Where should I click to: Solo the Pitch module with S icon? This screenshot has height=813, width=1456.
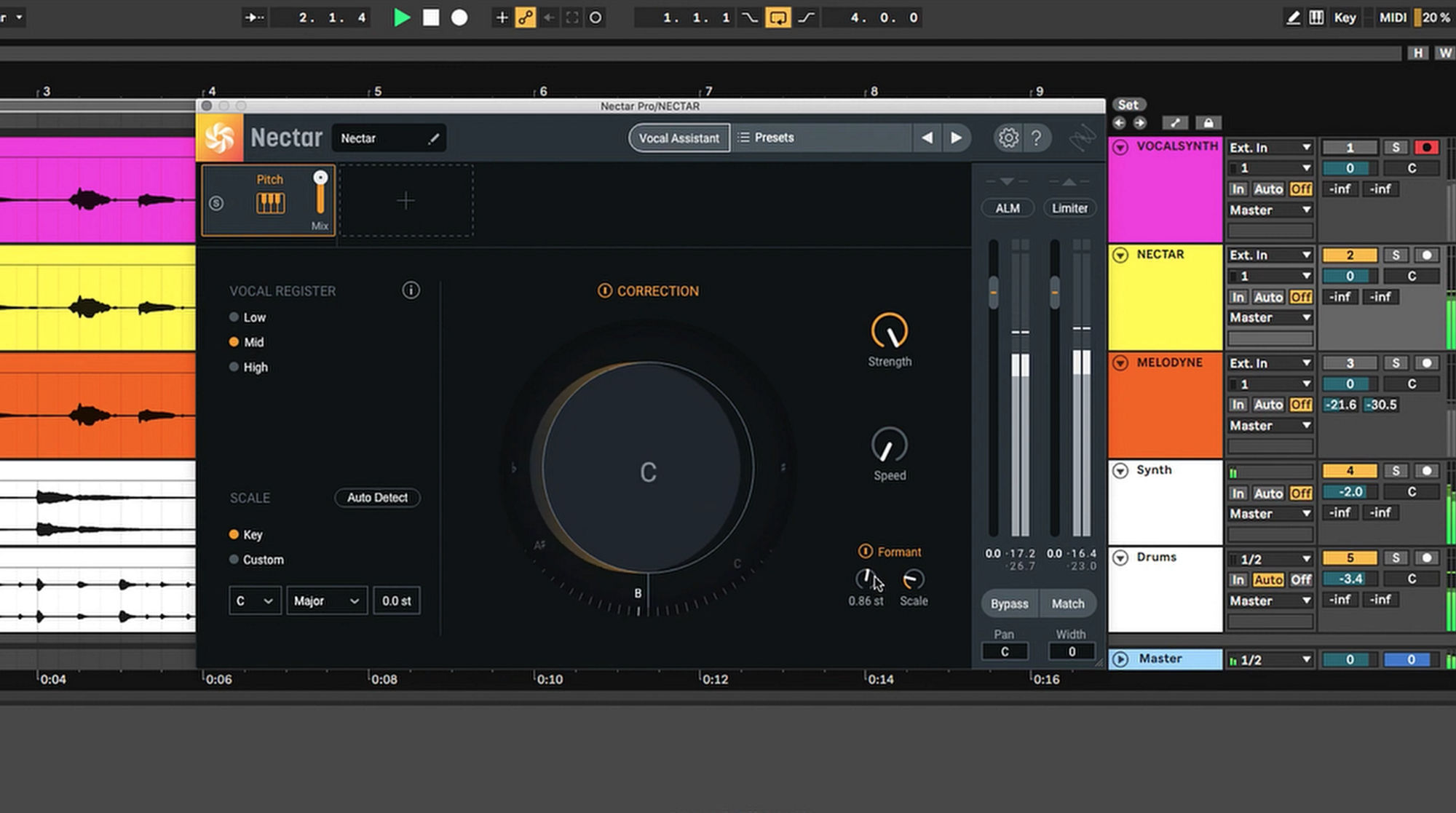coord(216,203)
